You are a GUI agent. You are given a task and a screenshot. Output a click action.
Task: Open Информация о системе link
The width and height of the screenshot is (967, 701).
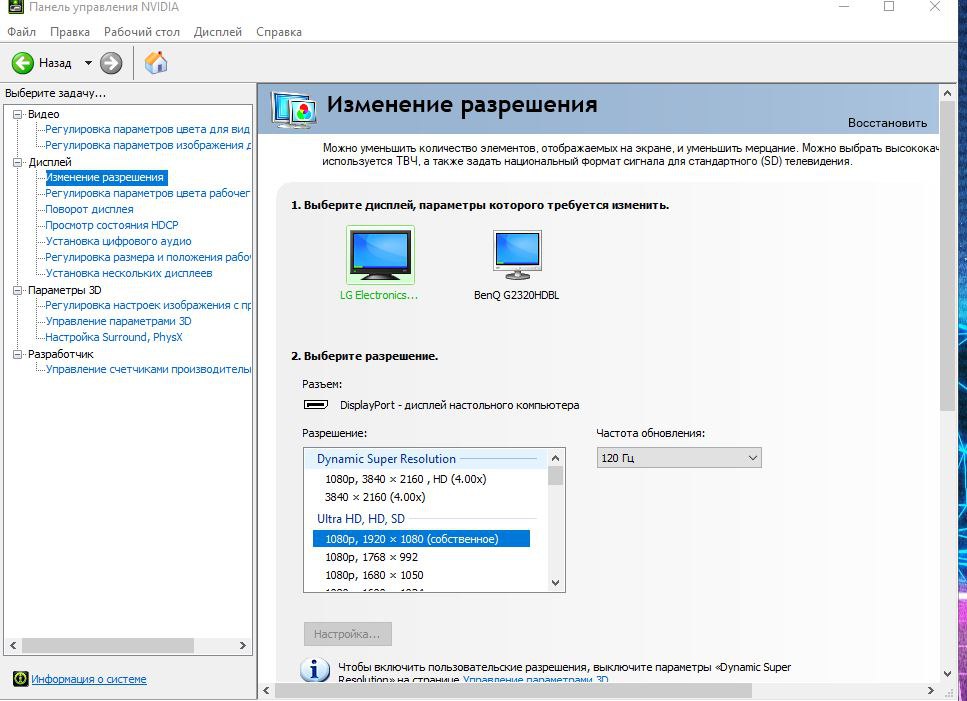click(x=89, y=679)
